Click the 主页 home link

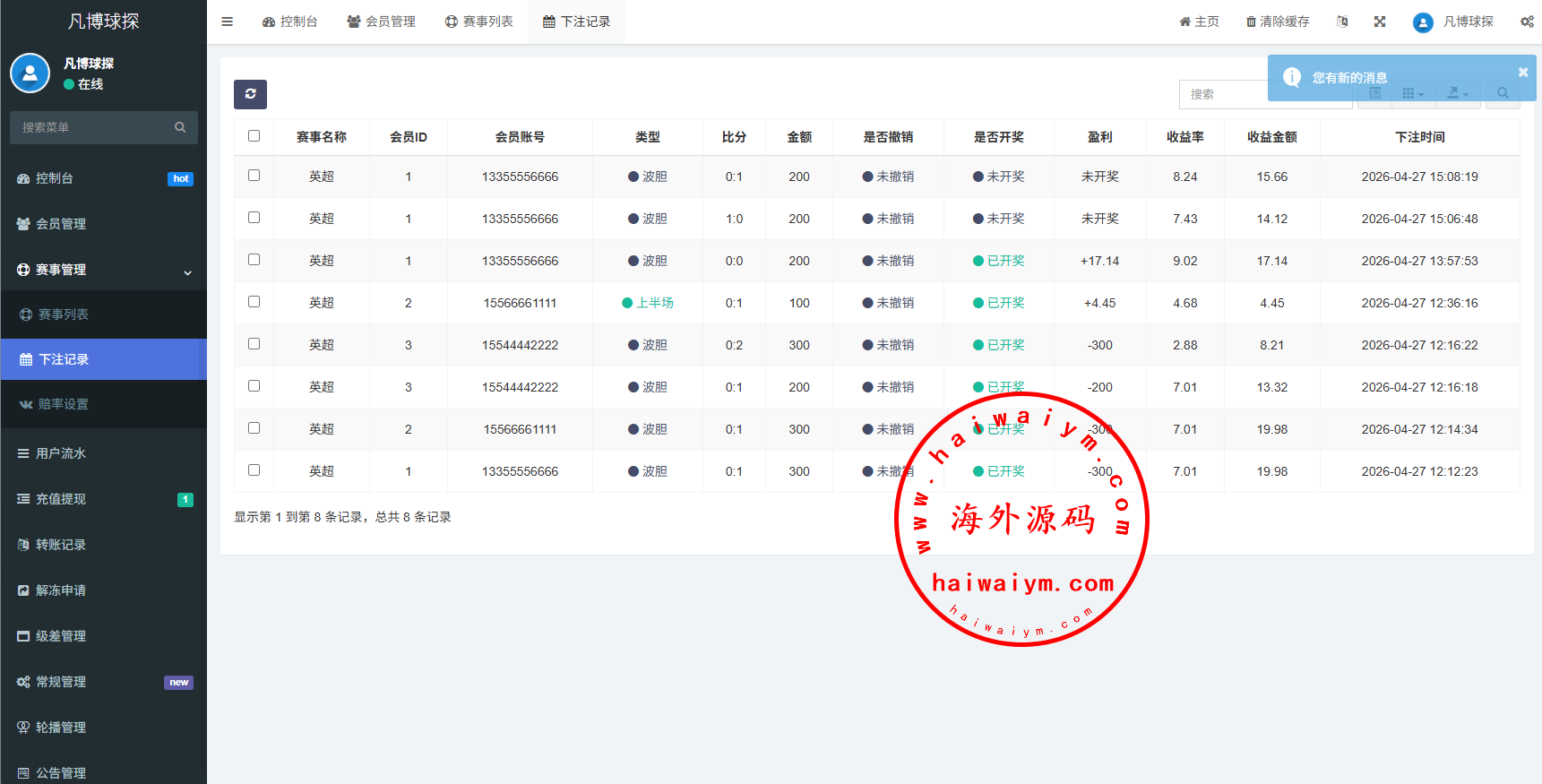tap(1199, 22)
